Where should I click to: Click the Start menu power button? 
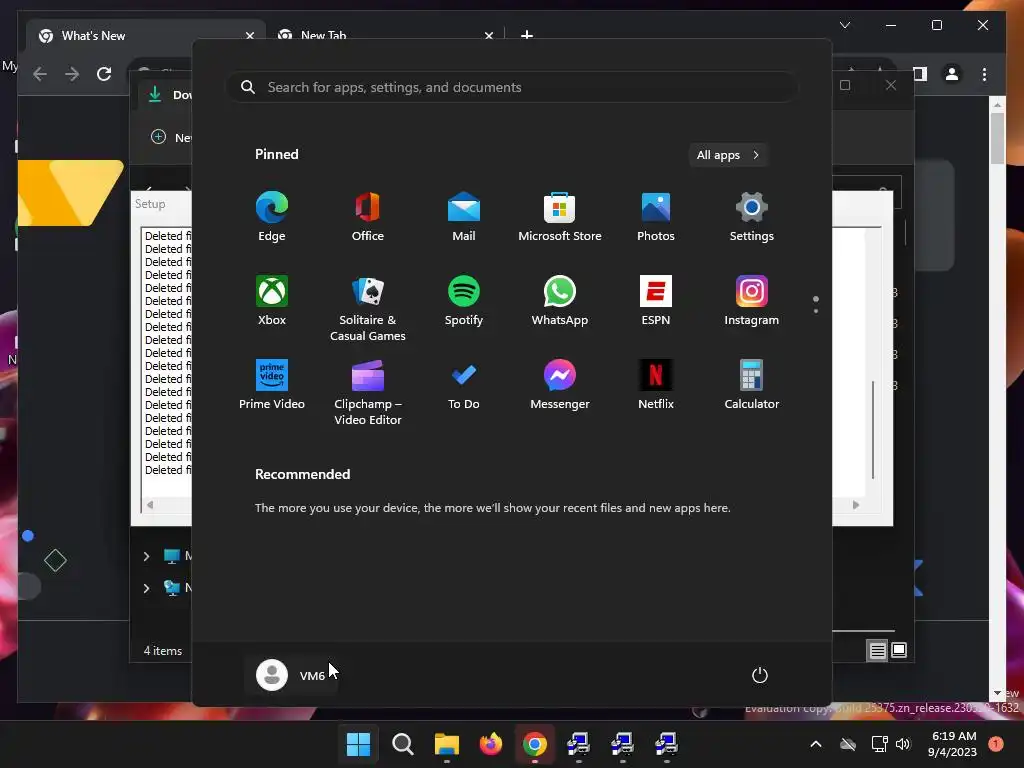click(760, 675)
